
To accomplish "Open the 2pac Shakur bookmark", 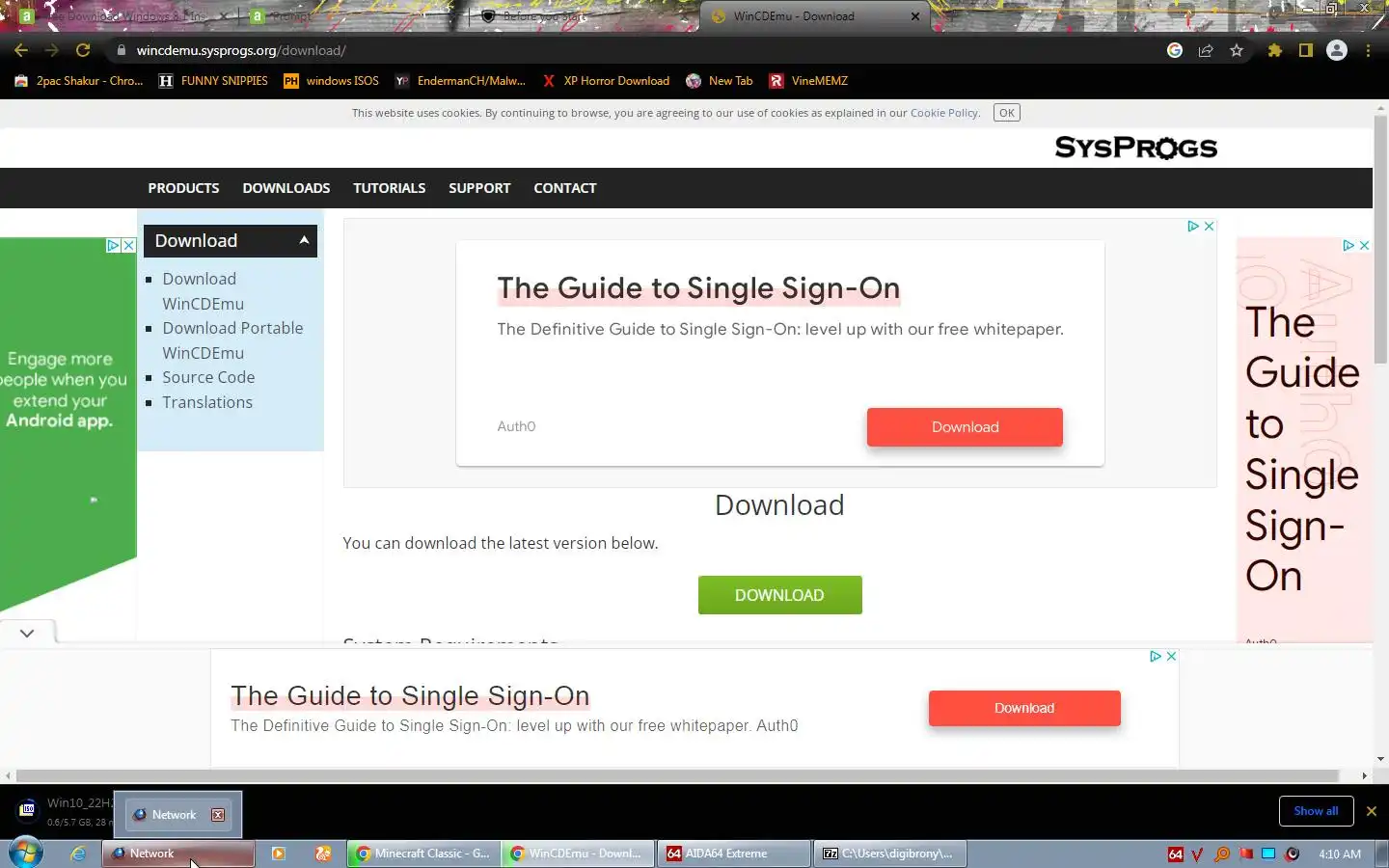I will pyautogui.click(x=78, y=81).
